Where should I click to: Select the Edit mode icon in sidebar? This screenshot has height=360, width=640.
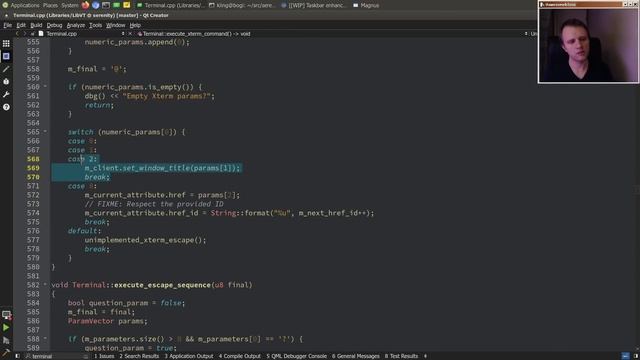coord(6,56)
